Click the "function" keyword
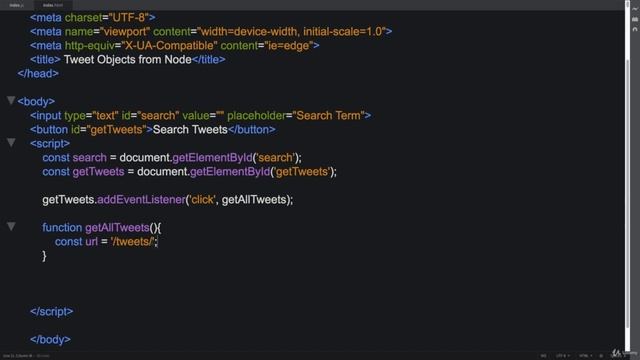Viewport: 640px width, 360px height. click(x=62, y=227)
